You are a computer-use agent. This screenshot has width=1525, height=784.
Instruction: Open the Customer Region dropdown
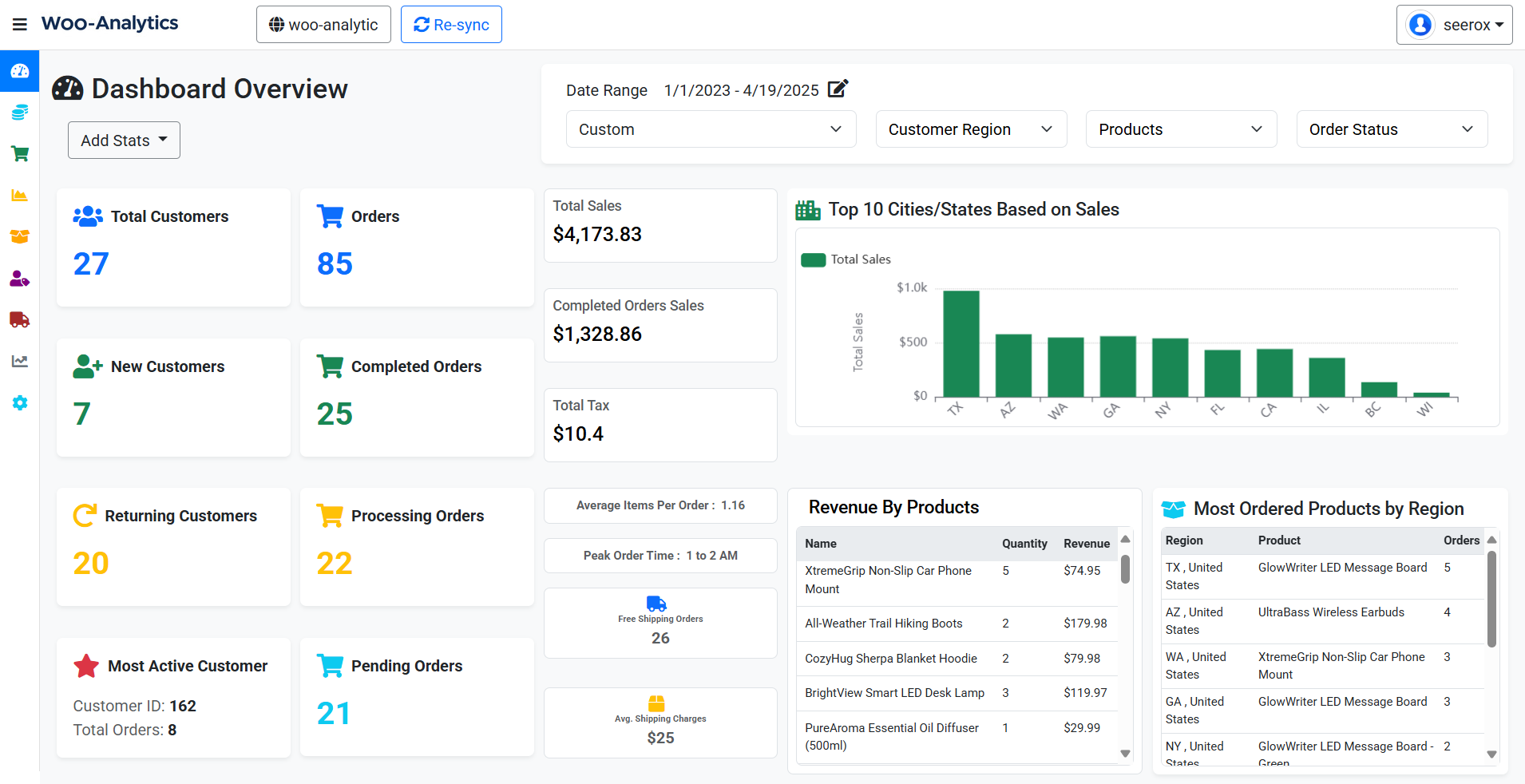[x=971, y=129]
